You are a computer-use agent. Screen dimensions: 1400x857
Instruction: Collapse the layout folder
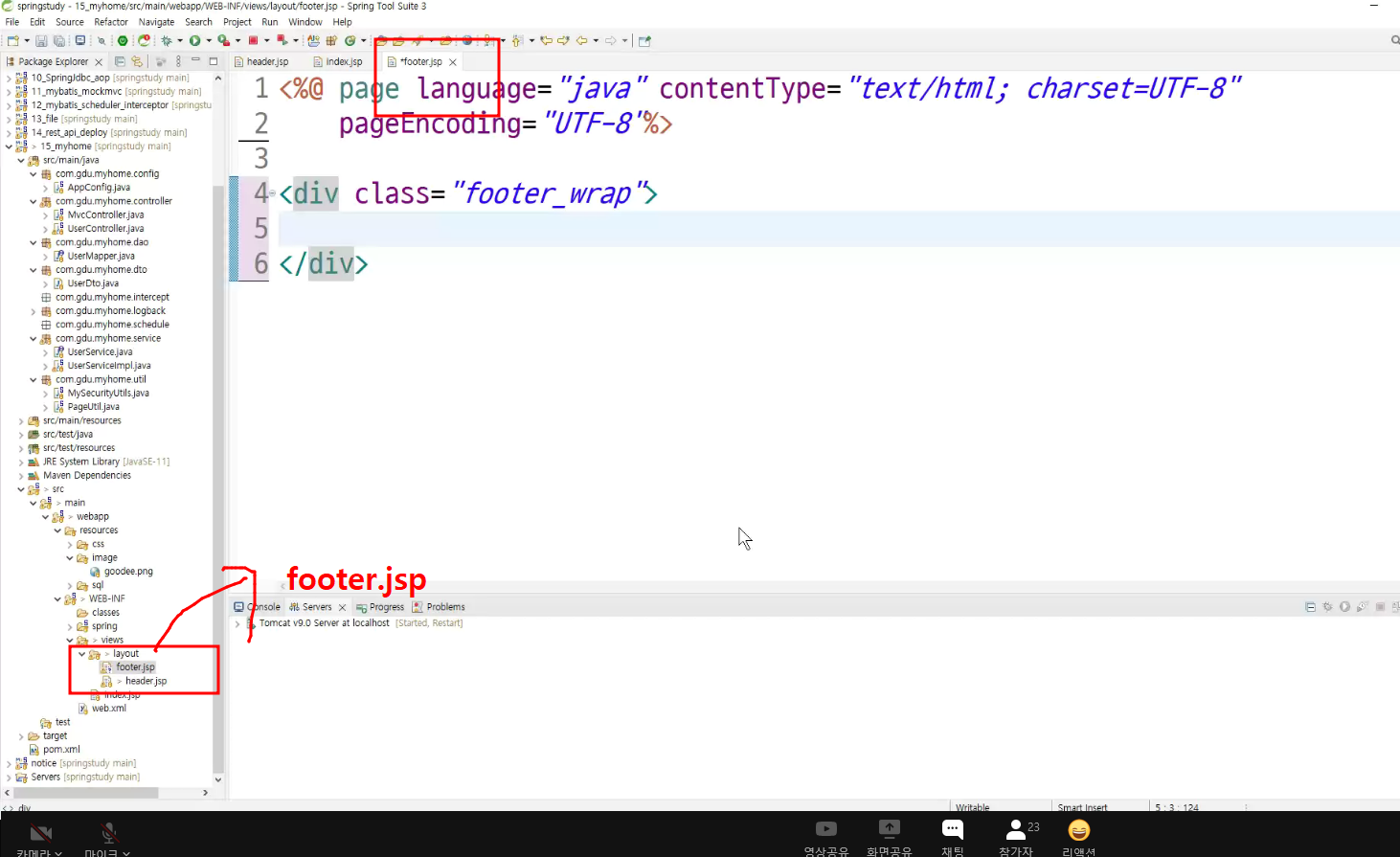81,654
